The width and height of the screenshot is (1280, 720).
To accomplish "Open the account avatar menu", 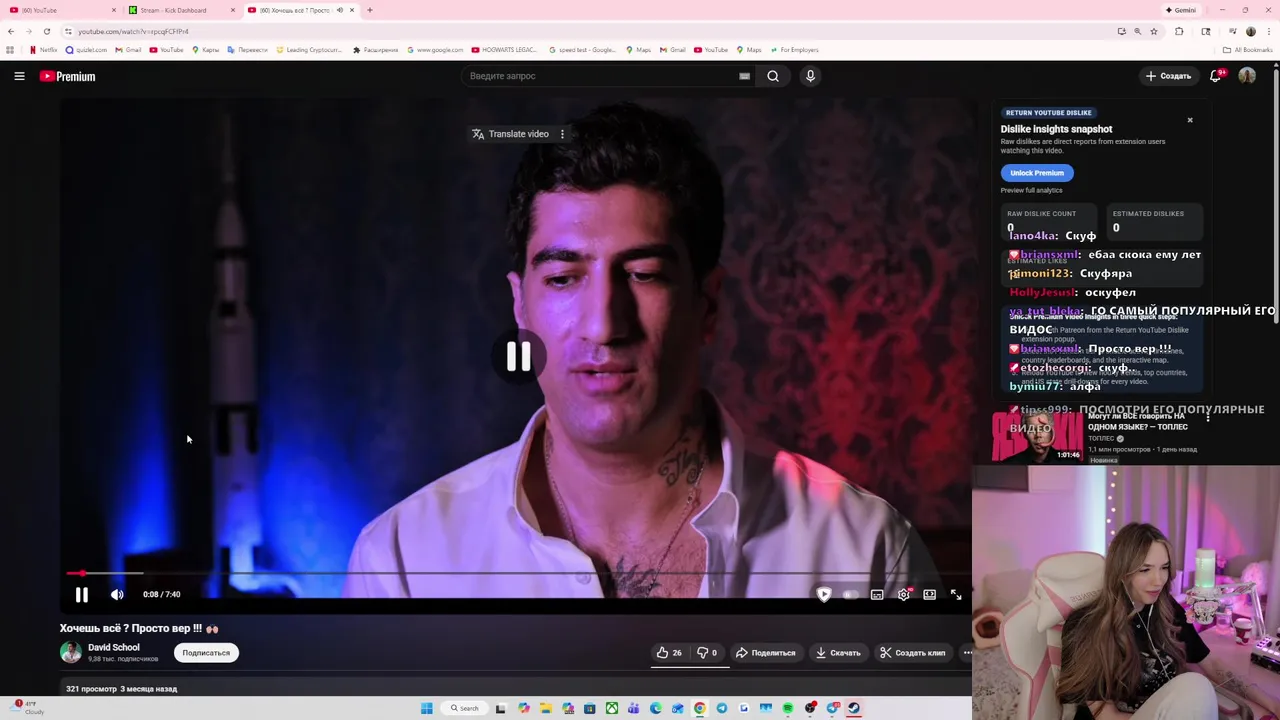I will (1247, 76).
